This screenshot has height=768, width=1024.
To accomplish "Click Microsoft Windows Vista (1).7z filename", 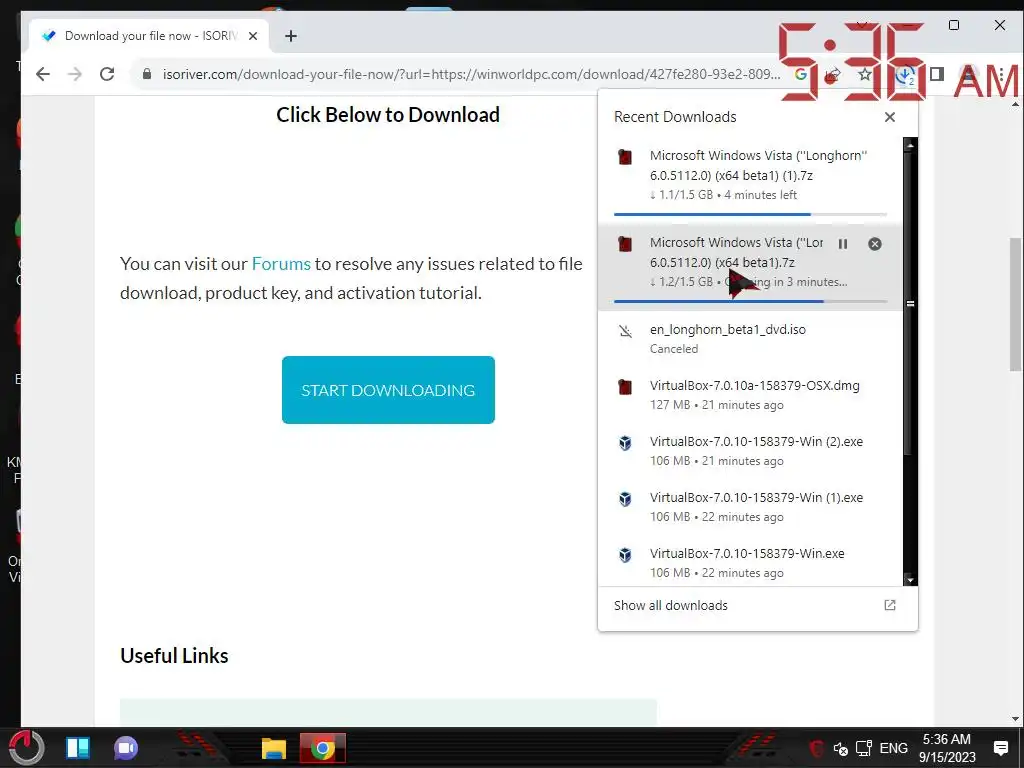I will [x=758, y=165].
